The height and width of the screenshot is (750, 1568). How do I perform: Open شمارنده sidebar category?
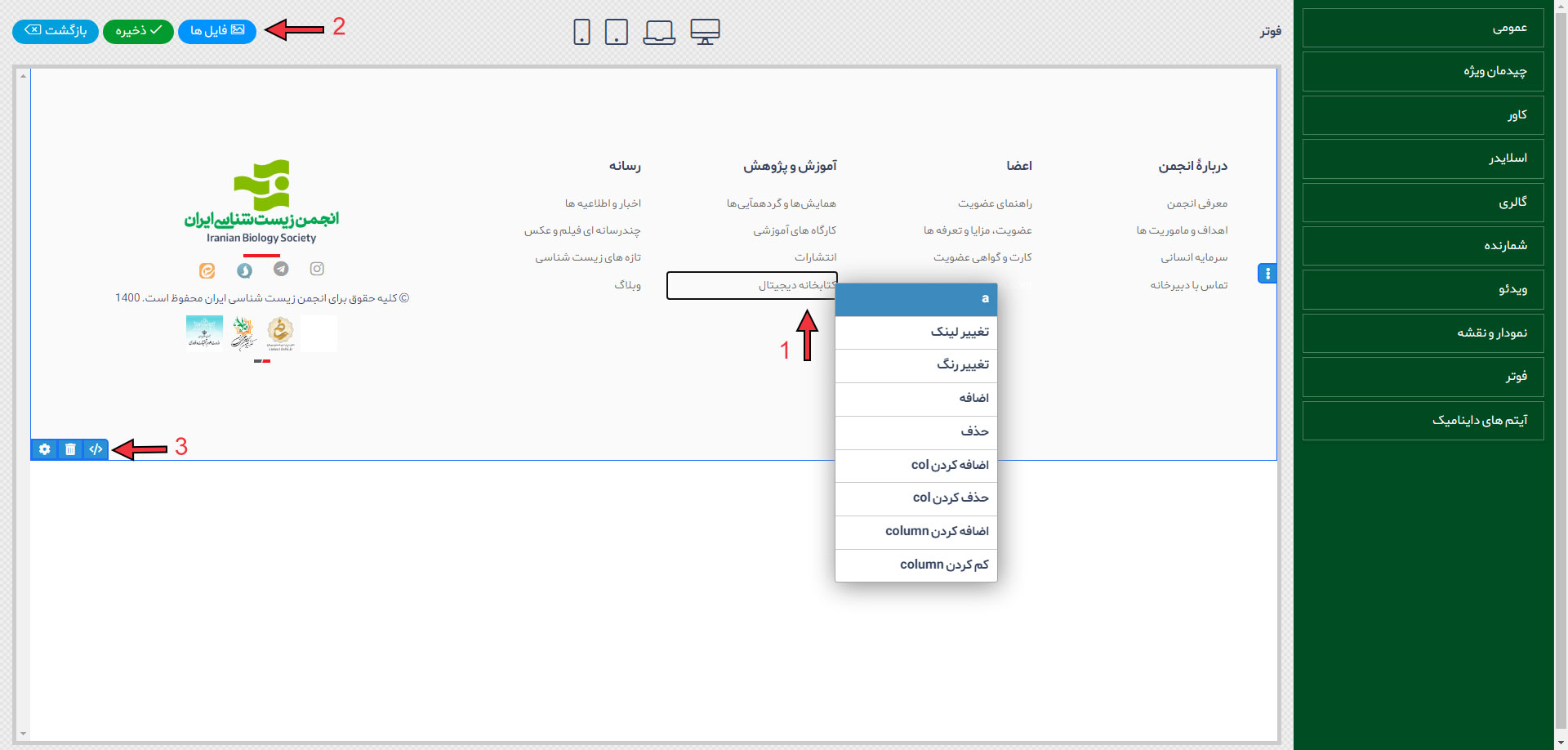point(1423,246)
